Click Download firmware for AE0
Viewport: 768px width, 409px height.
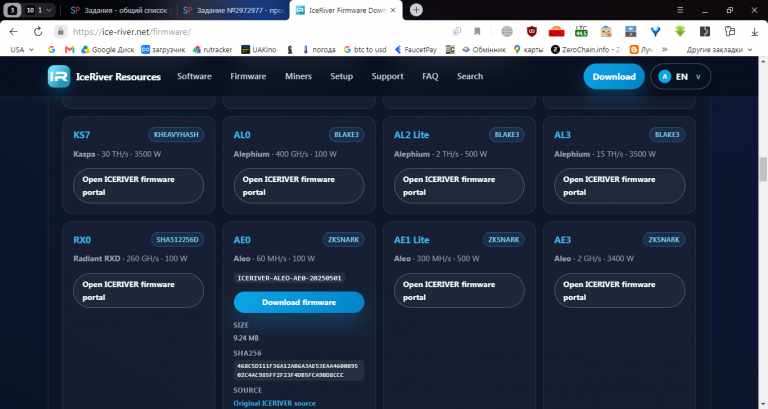(299, 302)
